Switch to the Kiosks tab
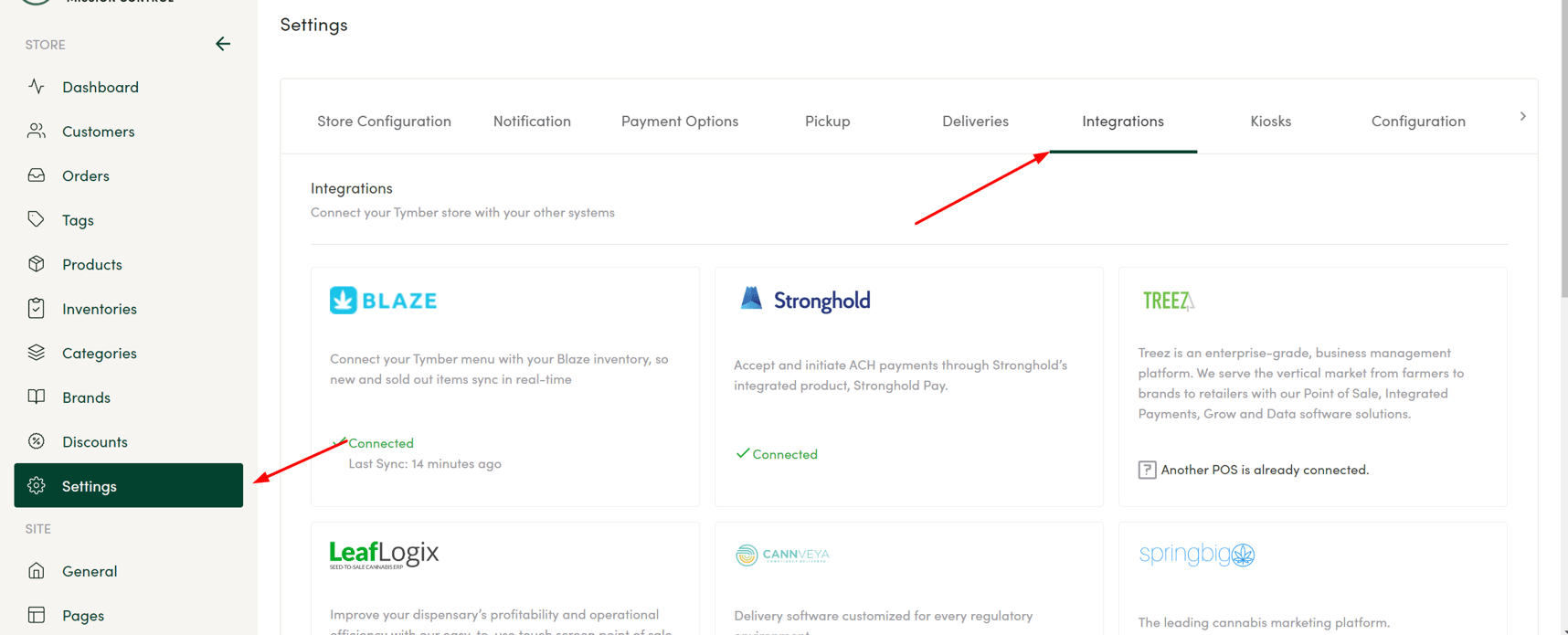 pos(1270,121)
